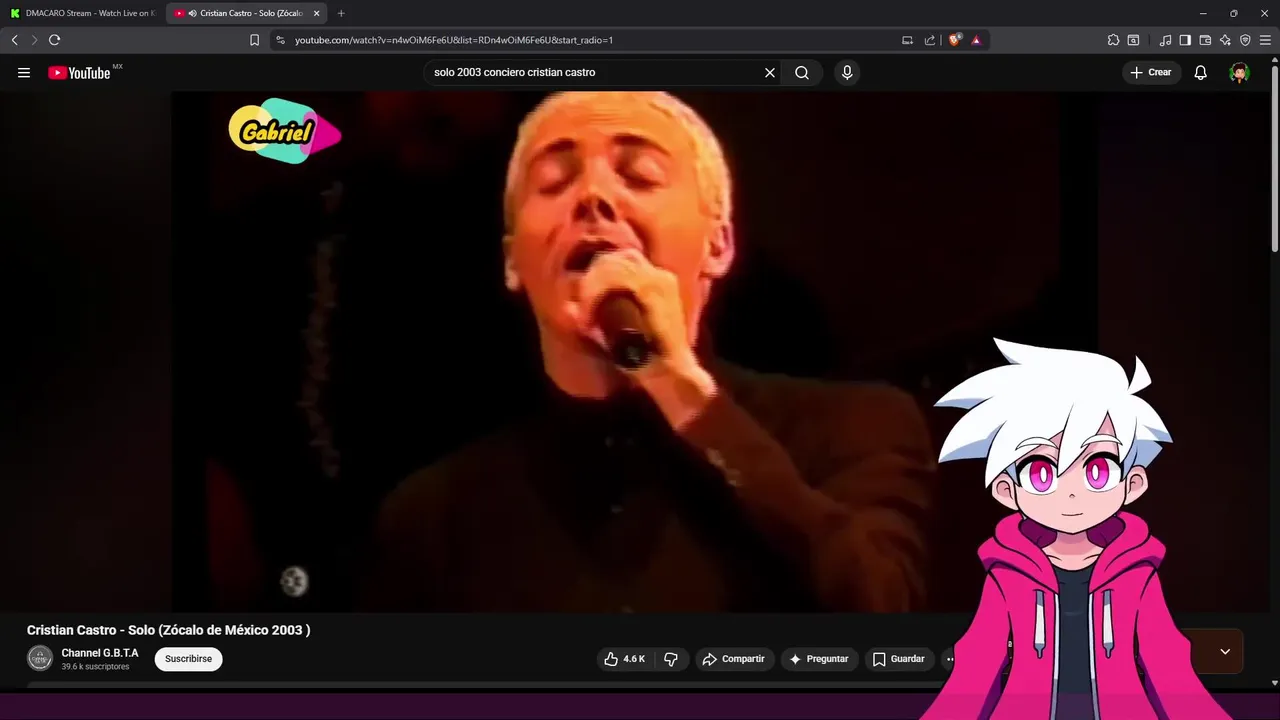Open YouTube notifications bell

(x=1200, y=72)
